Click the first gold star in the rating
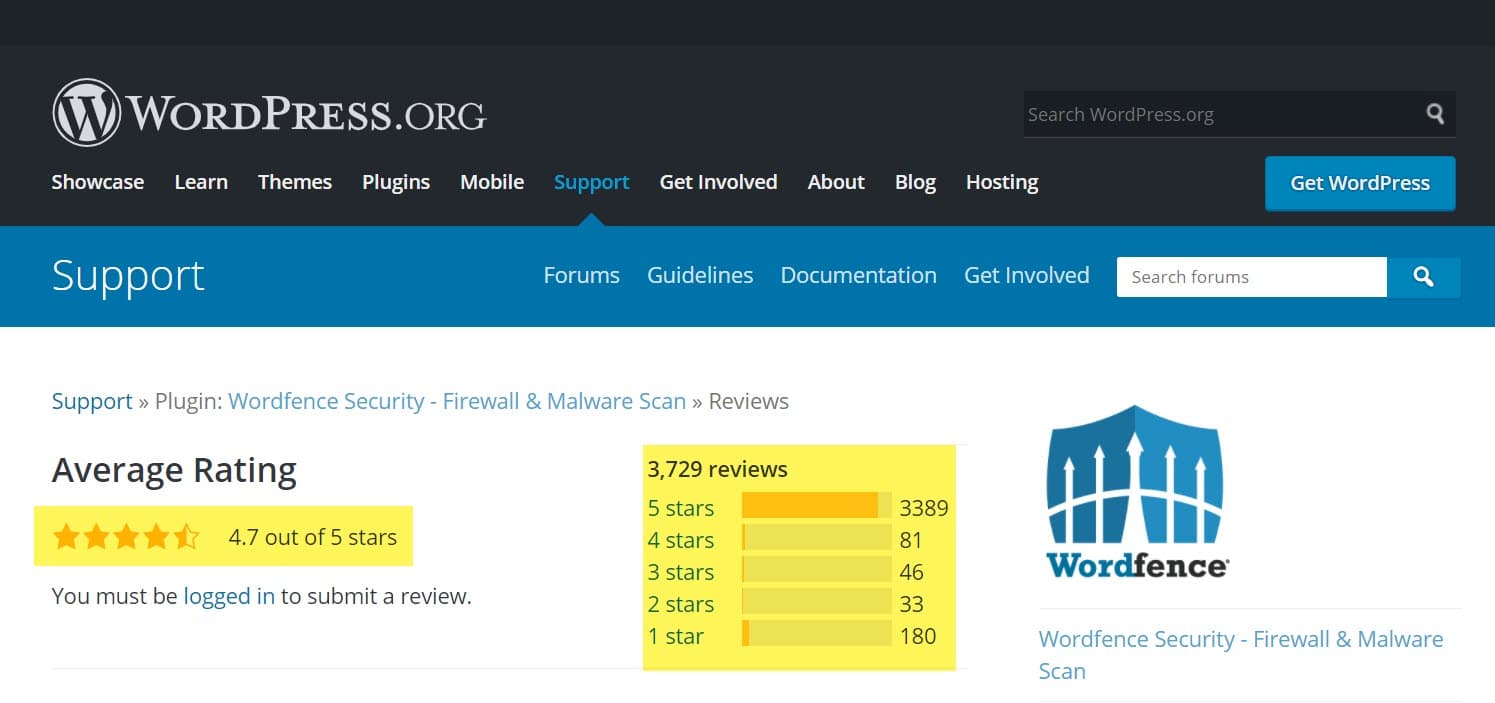Image resolution: width=1495 pixels, height=703 pixels. pyautogui.click(x=67, y=536)
